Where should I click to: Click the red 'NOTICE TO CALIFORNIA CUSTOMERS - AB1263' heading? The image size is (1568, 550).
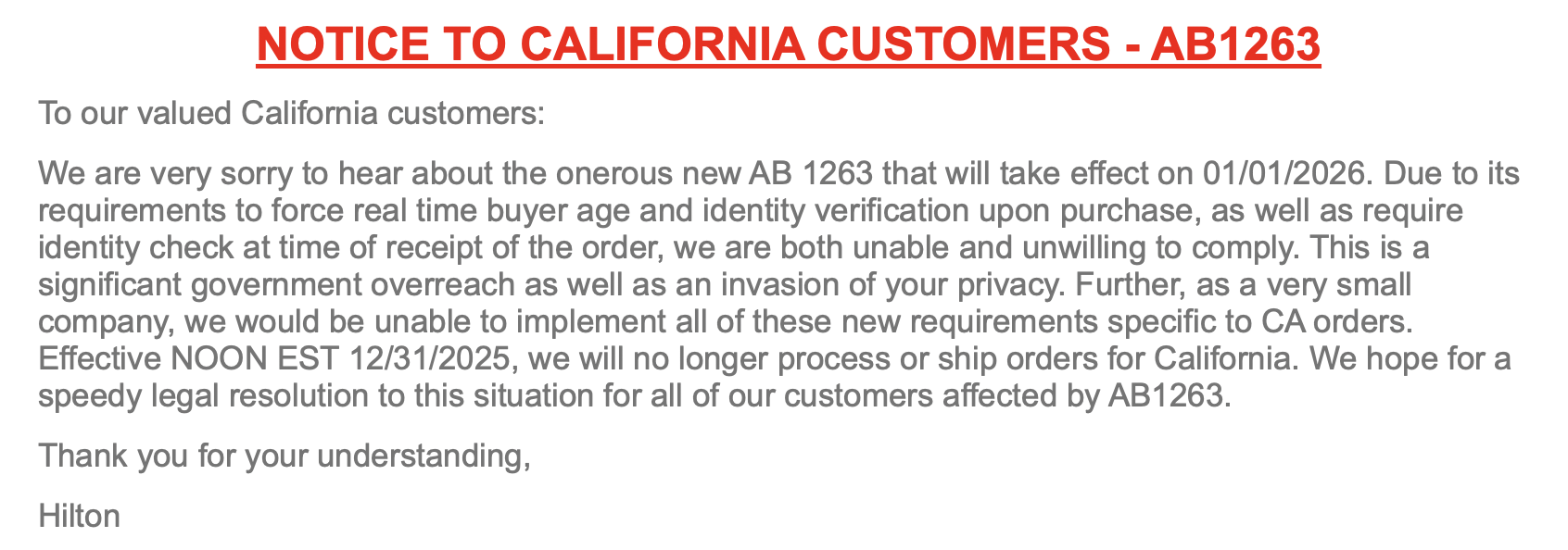(x=788, y=44)
